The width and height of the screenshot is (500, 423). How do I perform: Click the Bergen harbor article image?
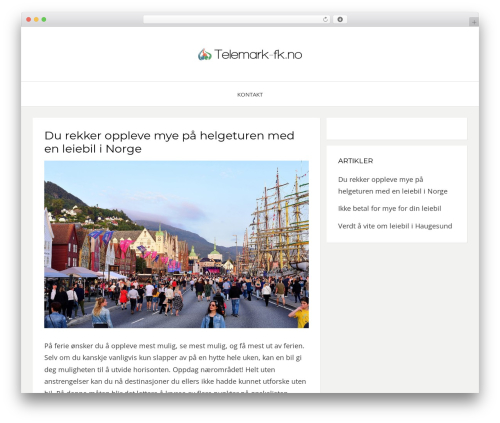[x=176, y=244]
